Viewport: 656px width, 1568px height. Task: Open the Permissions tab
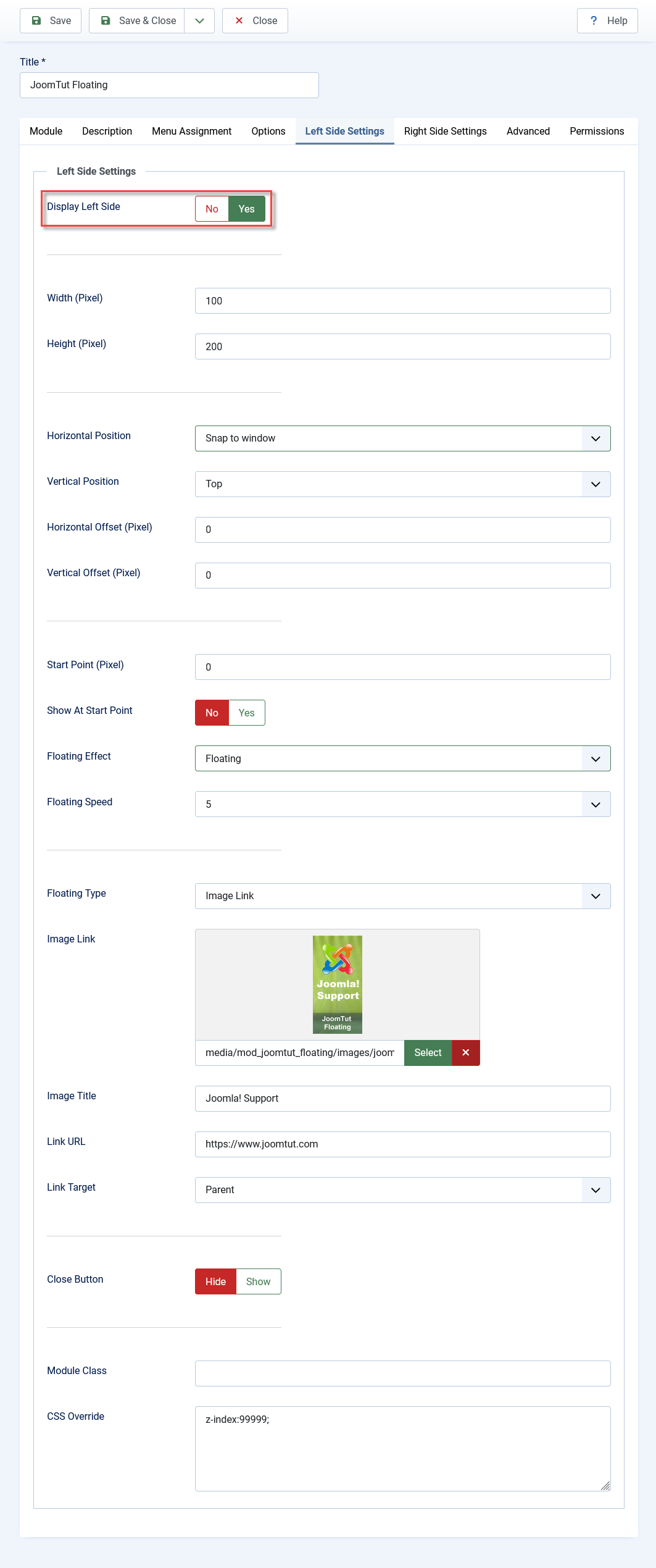coord(597,131)
